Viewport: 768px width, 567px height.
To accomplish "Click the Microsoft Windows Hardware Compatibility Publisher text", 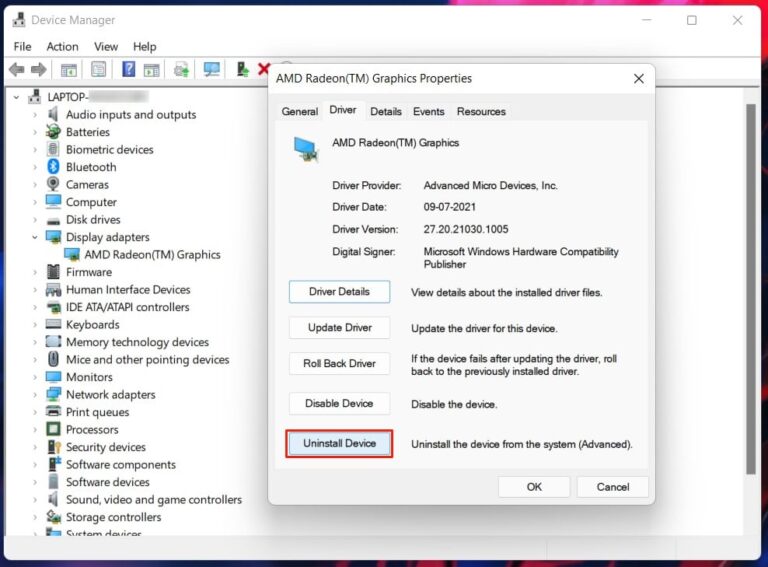I will (x=521, y=258).
